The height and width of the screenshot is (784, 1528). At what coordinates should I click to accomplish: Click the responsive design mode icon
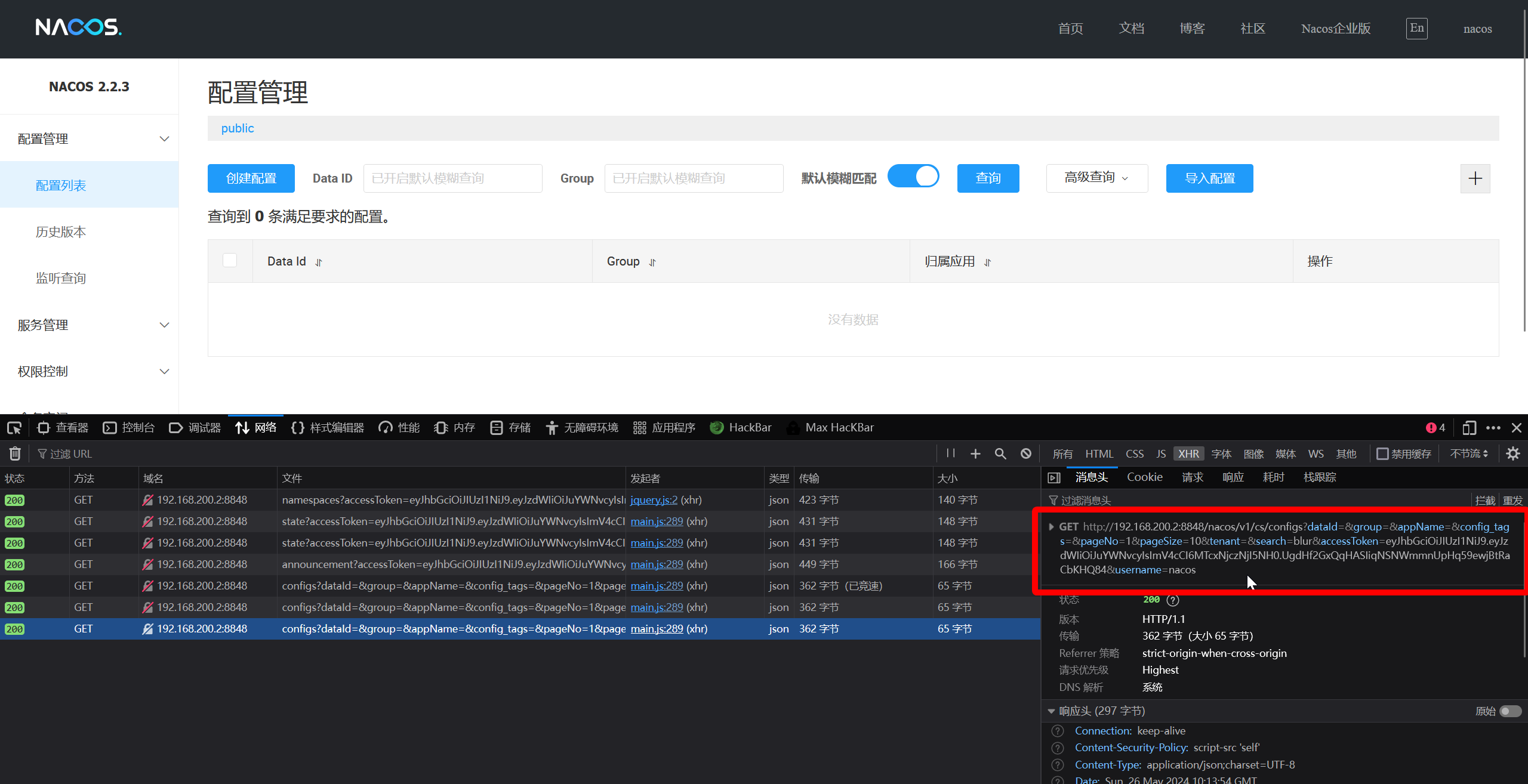pos(1469,428)
